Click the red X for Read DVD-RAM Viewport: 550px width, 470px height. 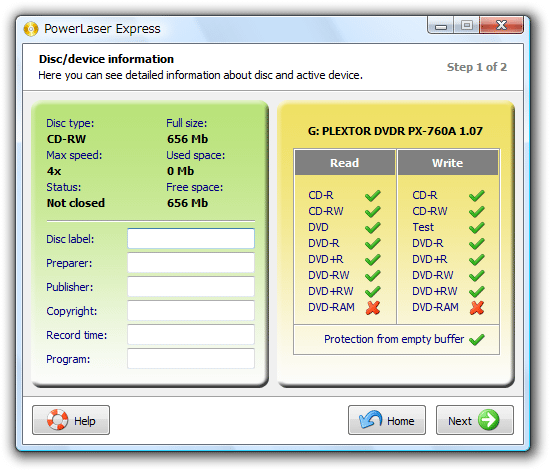(x=373, y=308)
